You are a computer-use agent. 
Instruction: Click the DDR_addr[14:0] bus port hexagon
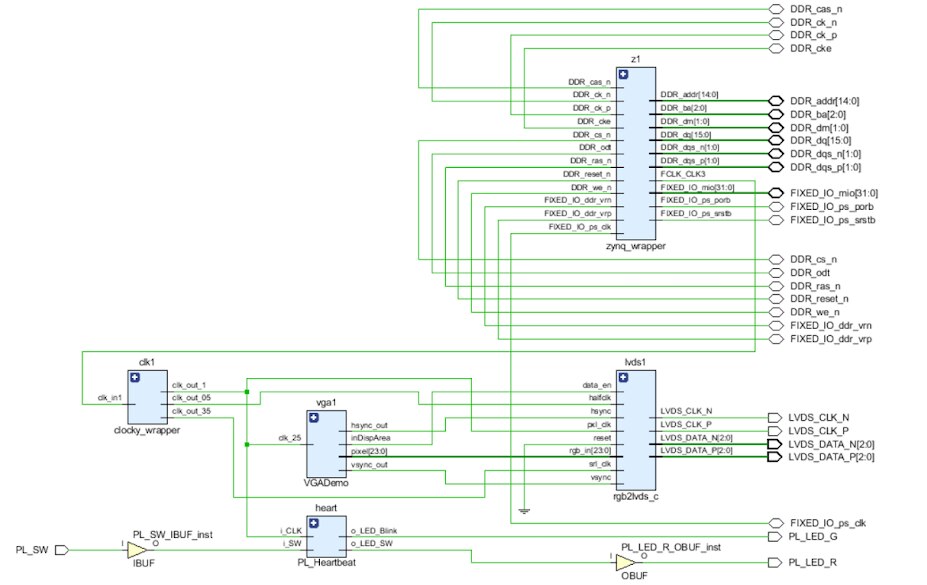pyautogui.click(x=776, y=101)
